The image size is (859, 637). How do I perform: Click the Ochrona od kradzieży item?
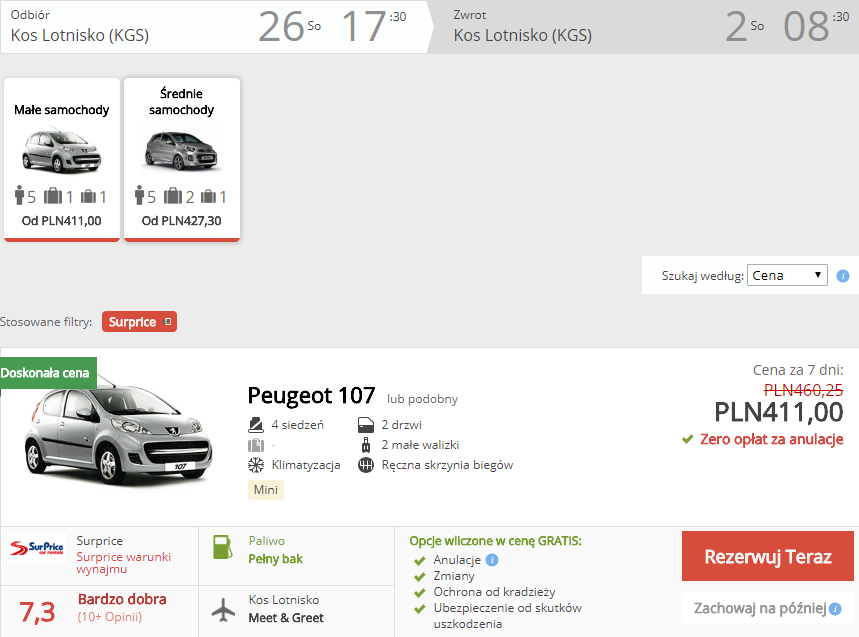pyautogui.click(x=494, y=592)
